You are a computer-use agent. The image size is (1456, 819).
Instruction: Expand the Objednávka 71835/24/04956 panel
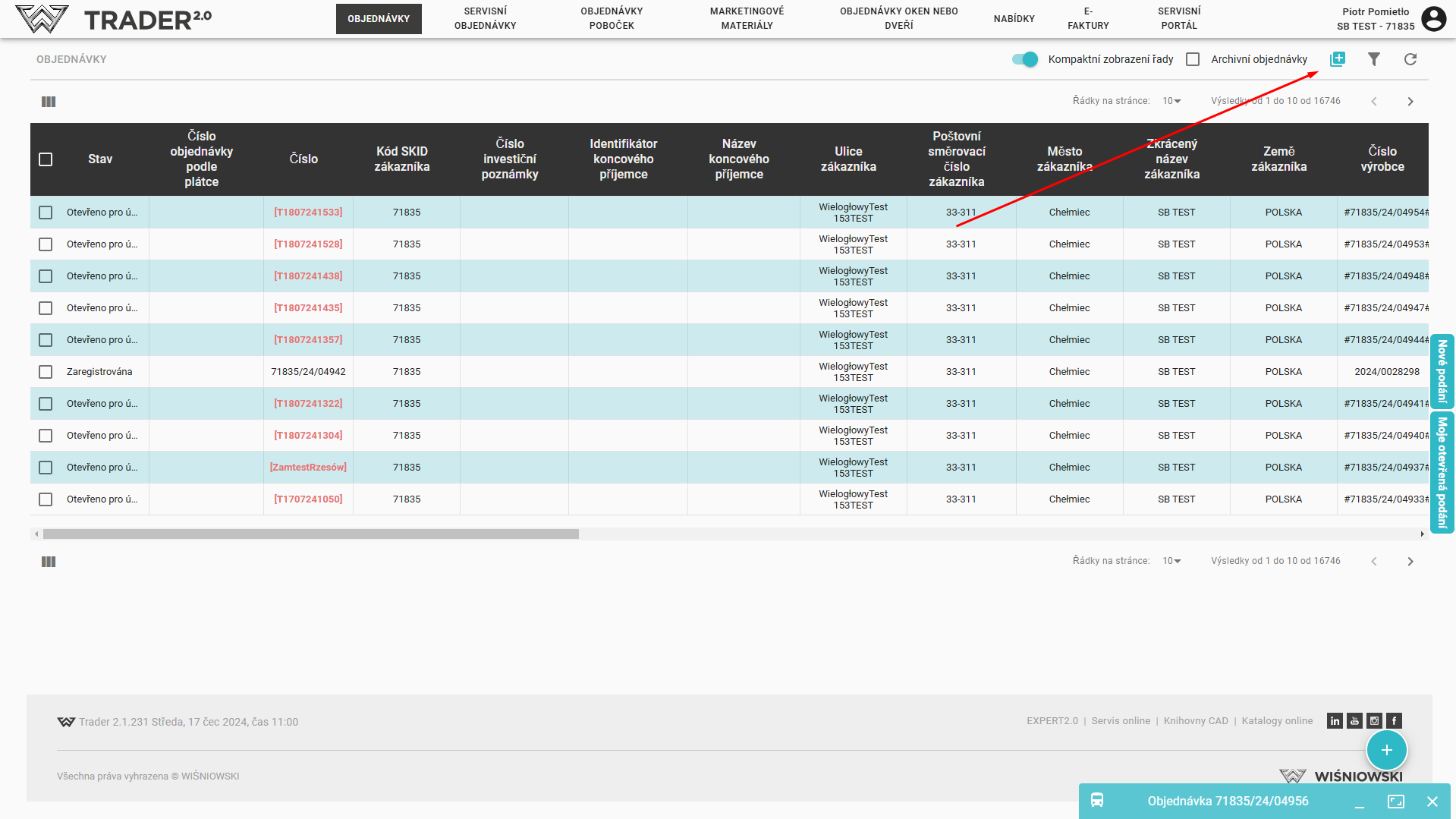[x=1395, y=802]
